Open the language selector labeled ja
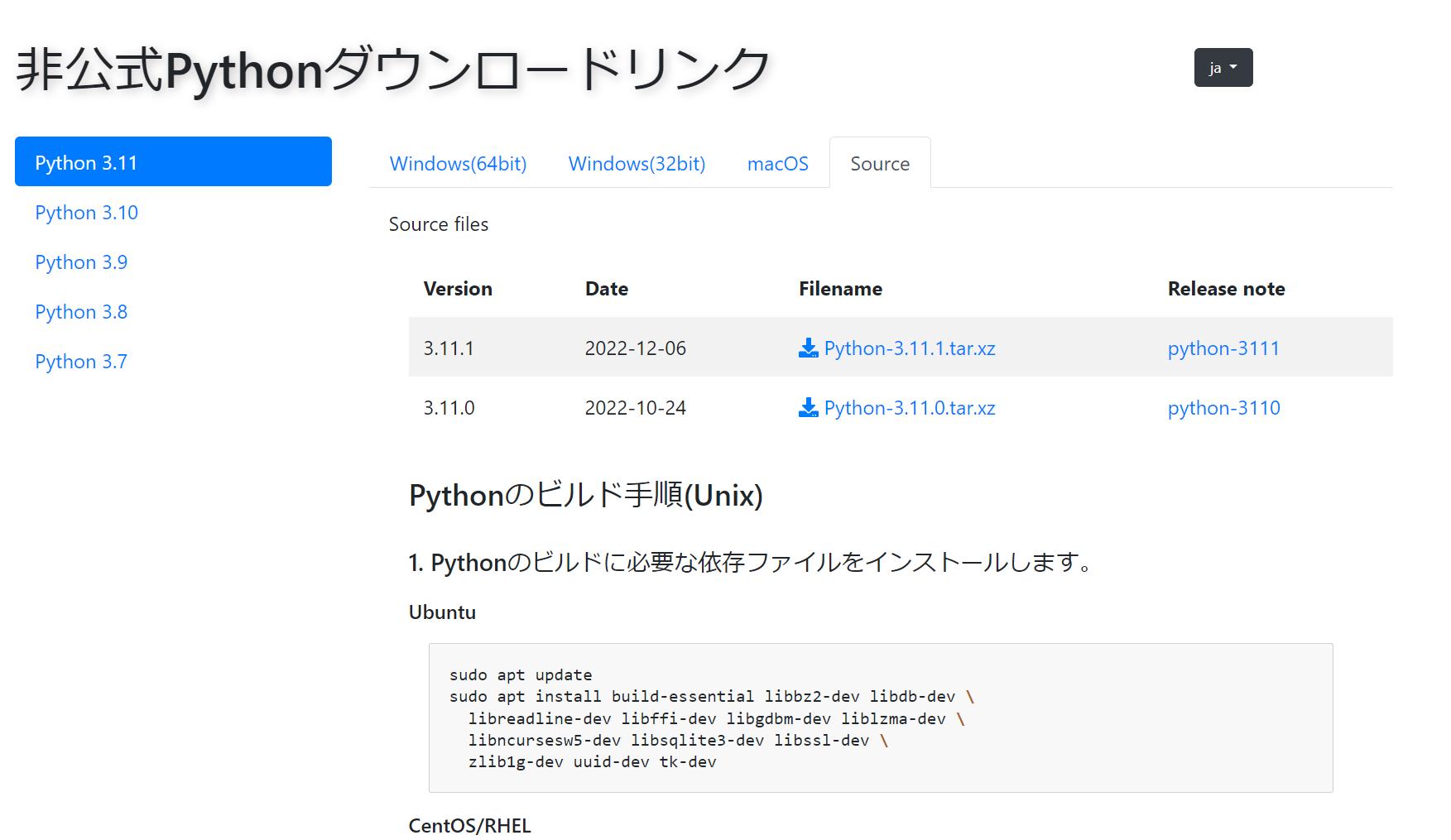Viewport: 1451px width, 840px height. click(1223, 67)
